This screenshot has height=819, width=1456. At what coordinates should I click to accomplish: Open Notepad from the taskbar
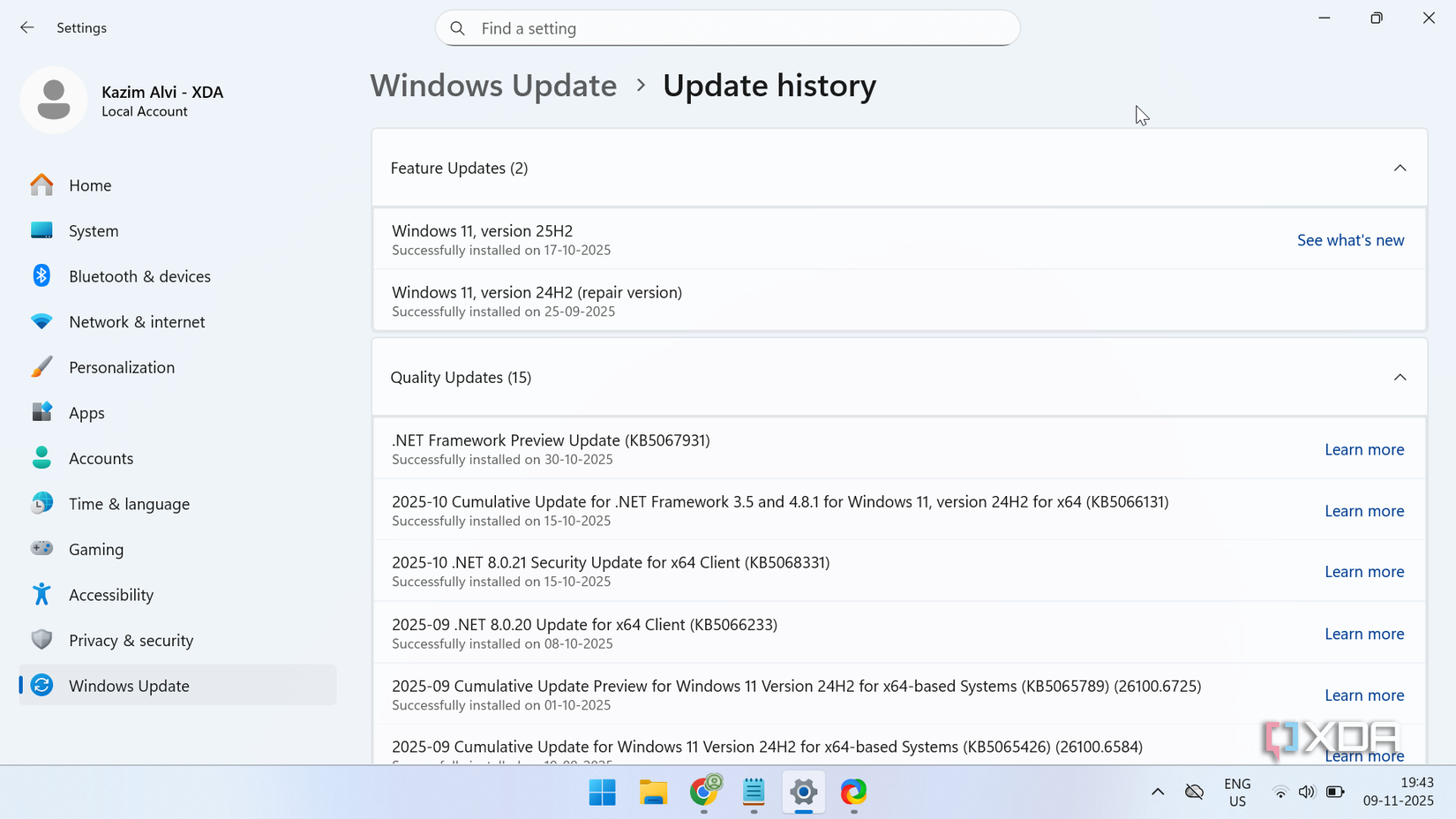[x=753, y=793]
